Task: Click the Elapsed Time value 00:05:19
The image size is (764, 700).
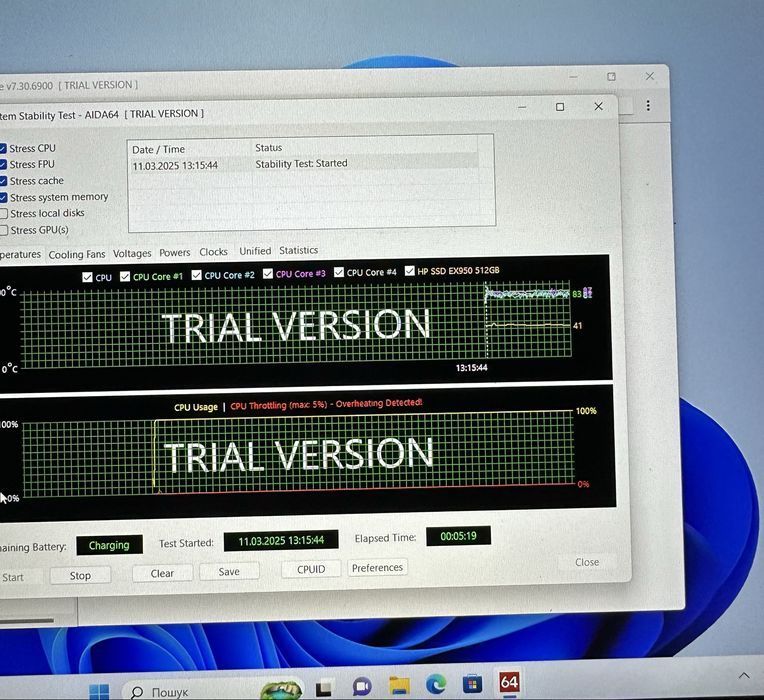Action: tap(458, 536)
